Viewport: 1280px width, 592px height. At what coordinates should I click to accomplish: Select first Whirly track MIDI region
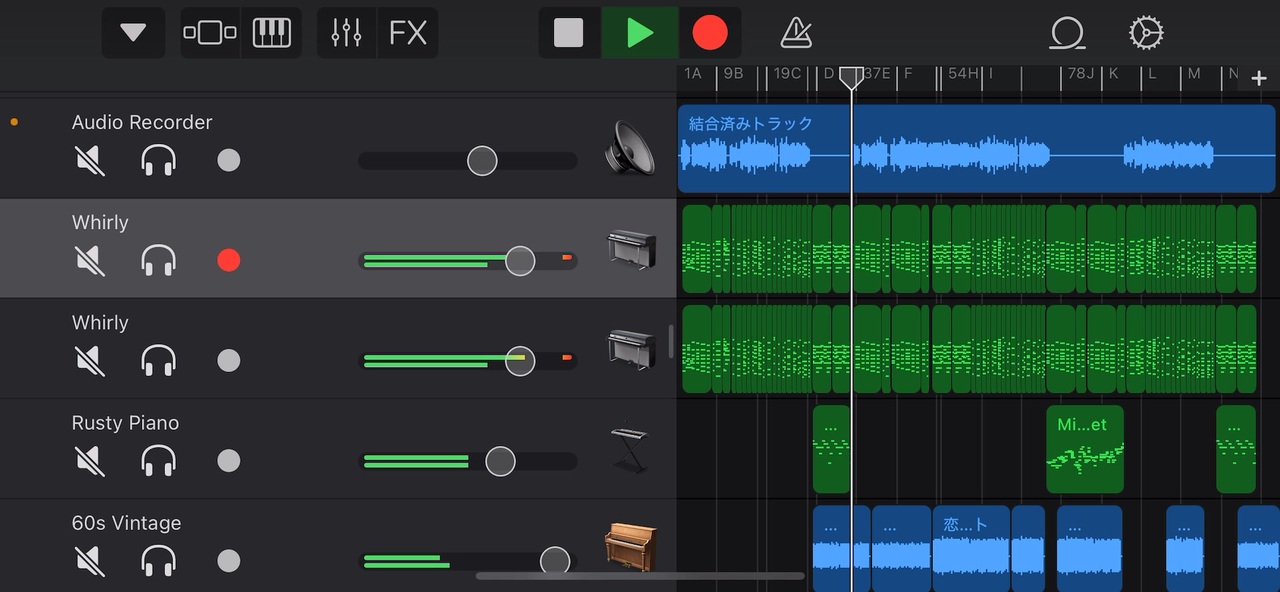969,249
